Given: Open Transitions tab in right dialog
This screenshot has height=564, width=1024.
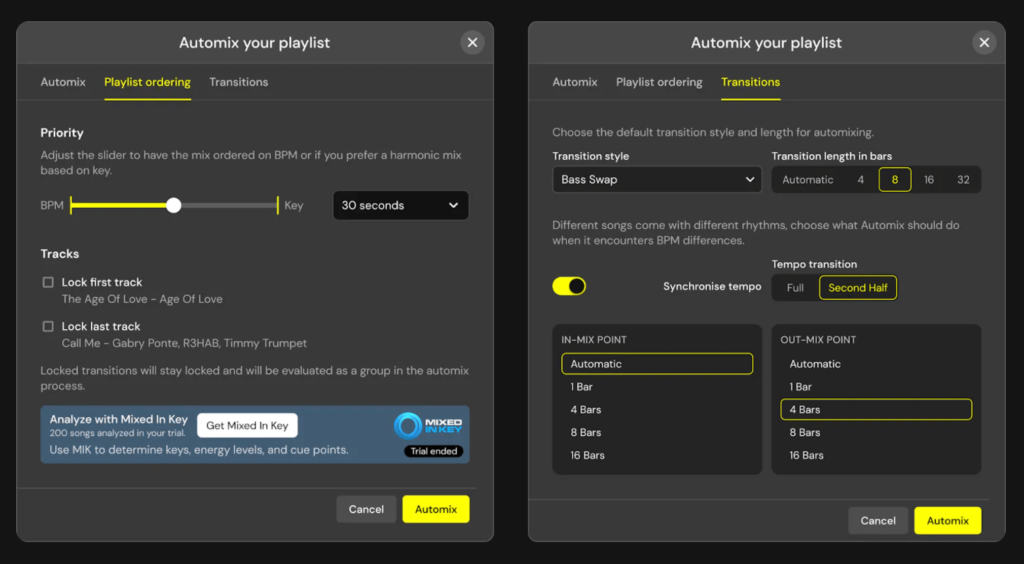Looking at the screenshot, I should click(750, 82).
